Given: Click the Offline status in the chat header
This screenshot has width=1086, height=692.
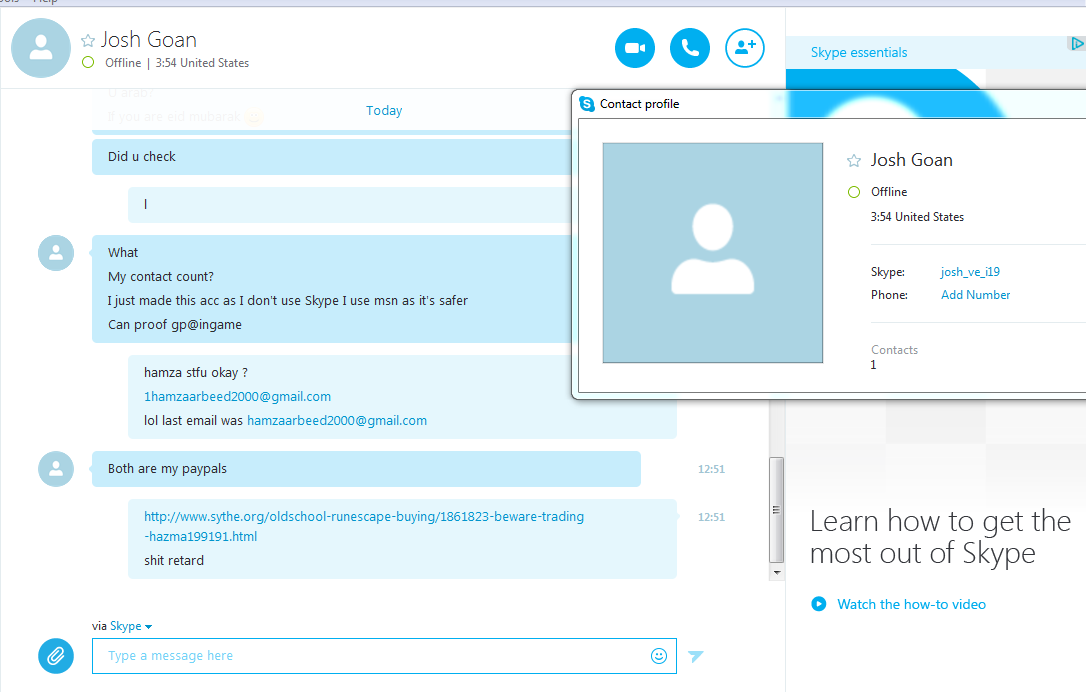Looking at the screenshot, I should 123,63.
